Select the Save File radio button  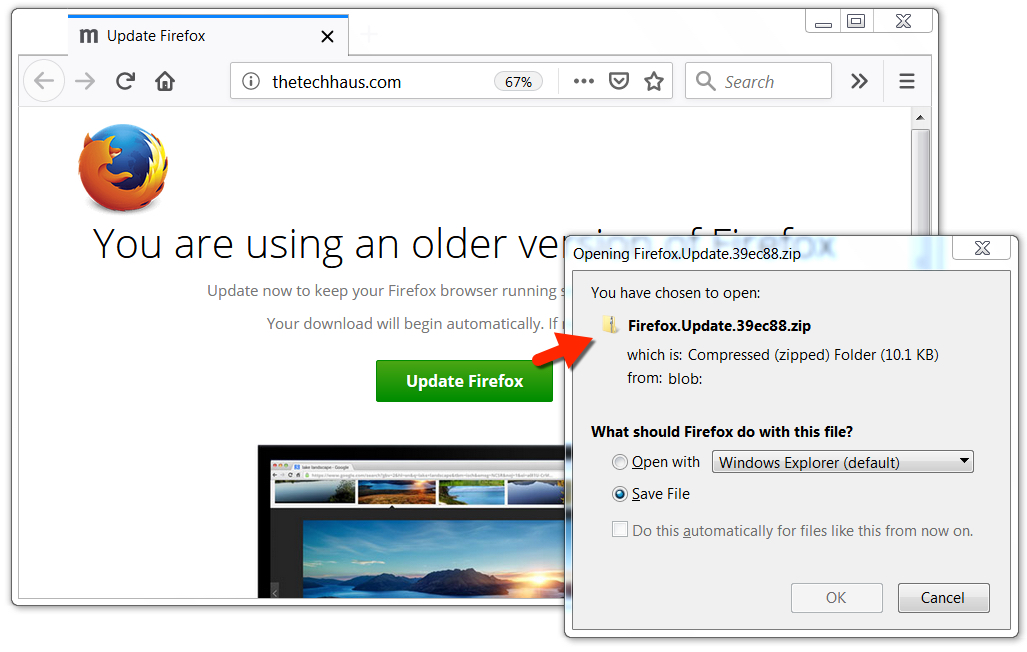[620, 494]
